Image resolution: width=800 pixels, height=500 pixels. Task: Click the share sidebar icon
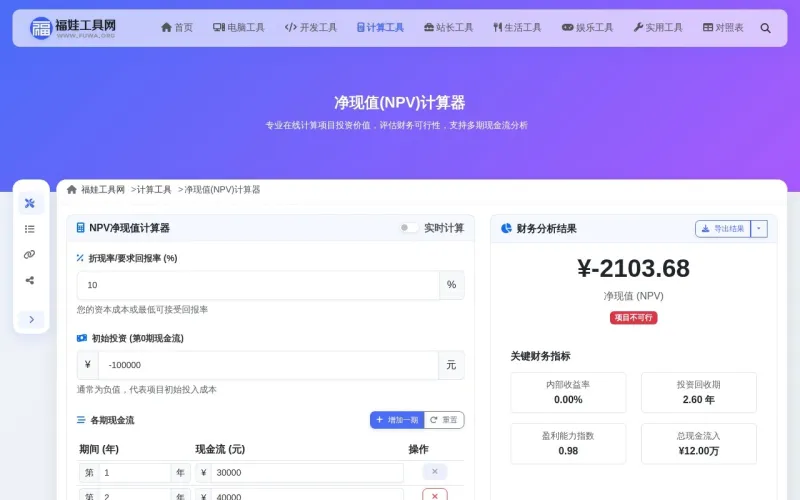tap(30, 280)
